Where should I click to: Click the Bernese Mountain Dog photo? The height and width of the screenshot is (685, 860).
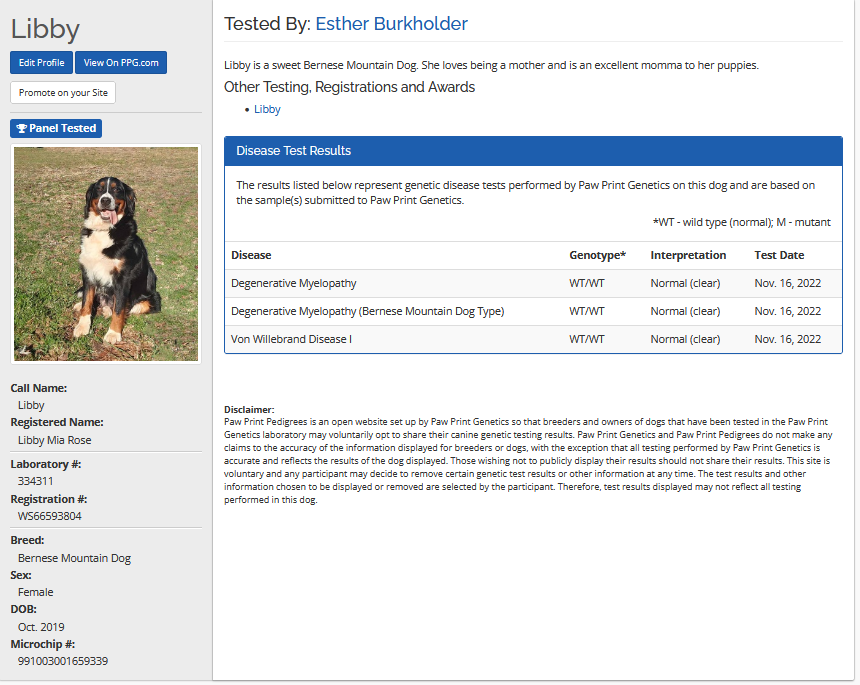coord(105,254)
